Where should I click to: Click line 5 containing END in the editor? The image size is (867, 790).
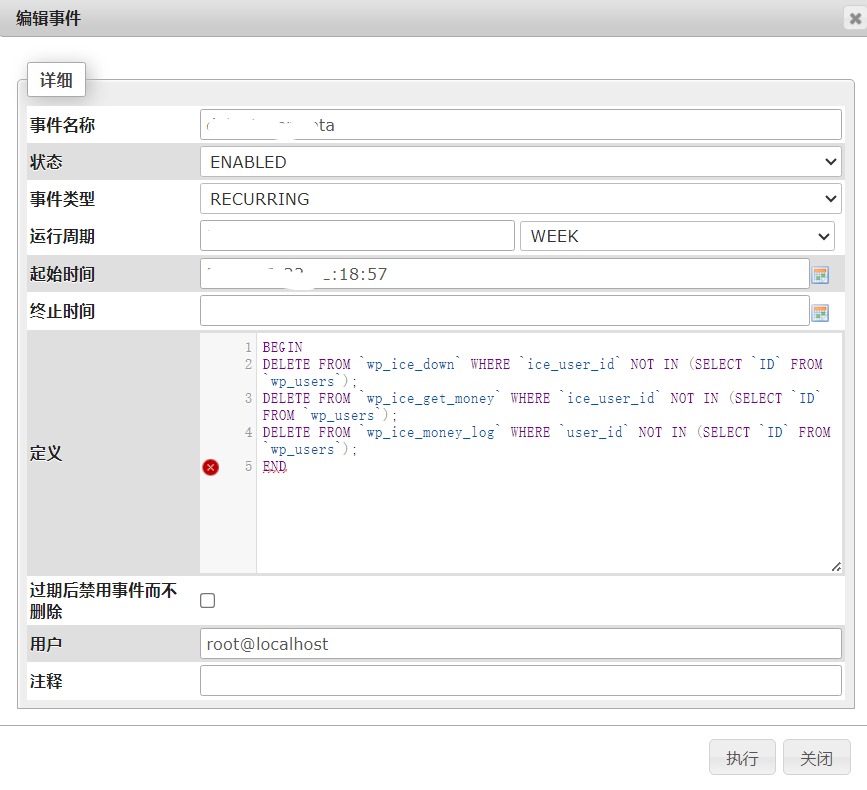pyautogui.click(x=273, y=466)
